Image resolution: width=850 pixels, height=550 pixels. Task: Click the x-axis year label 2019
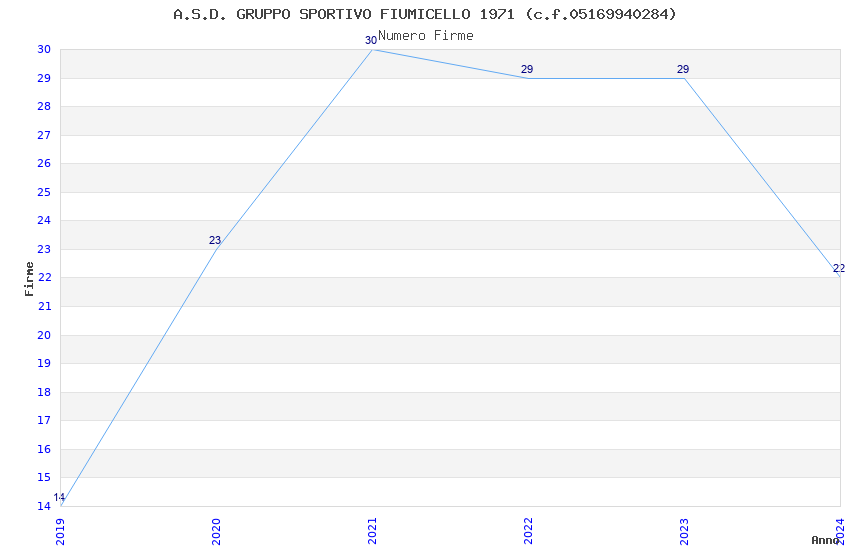click(60, 532)
